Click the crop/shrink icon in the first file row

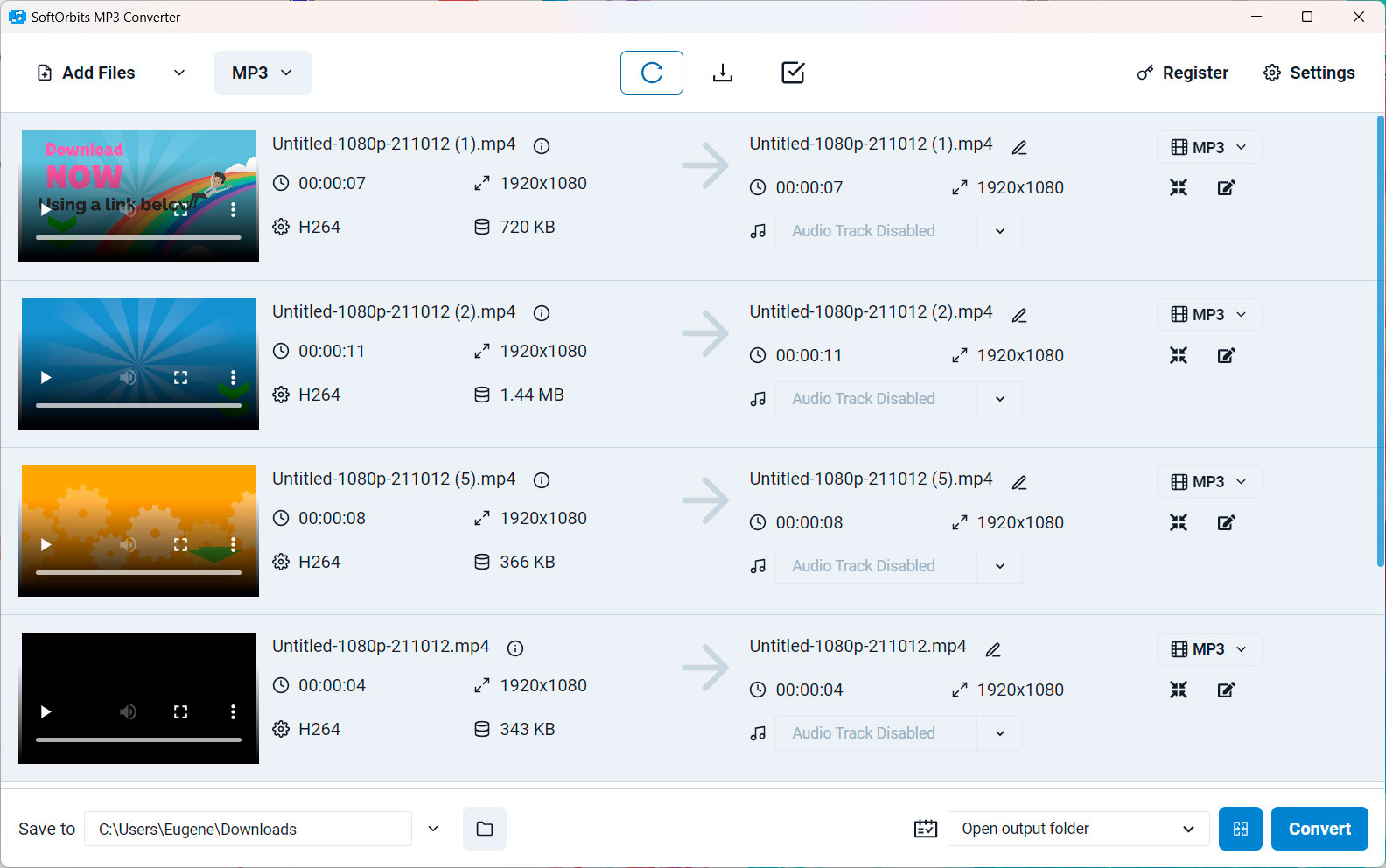click(1179, 187)
